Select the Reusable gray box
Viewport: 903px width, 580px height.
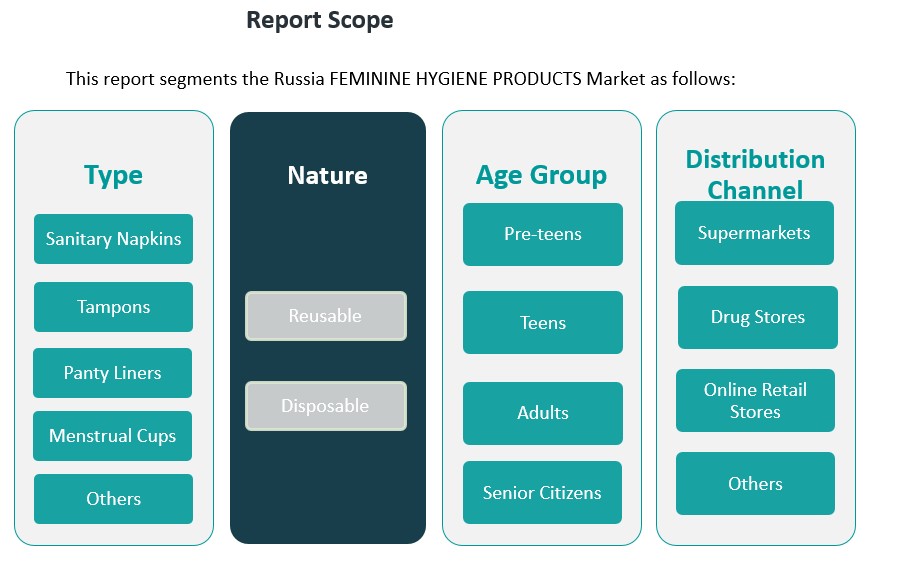click(325, 316)
